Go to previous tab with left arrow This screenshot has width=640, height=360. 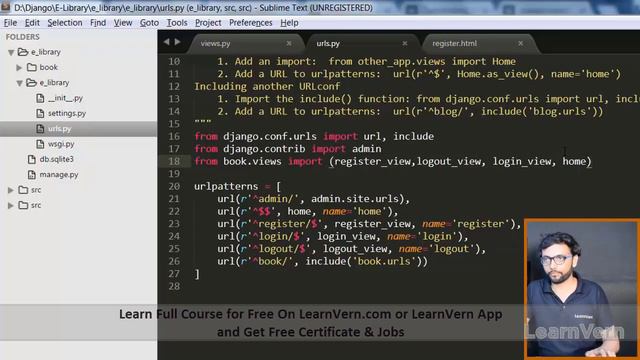(x=167, y=42)
